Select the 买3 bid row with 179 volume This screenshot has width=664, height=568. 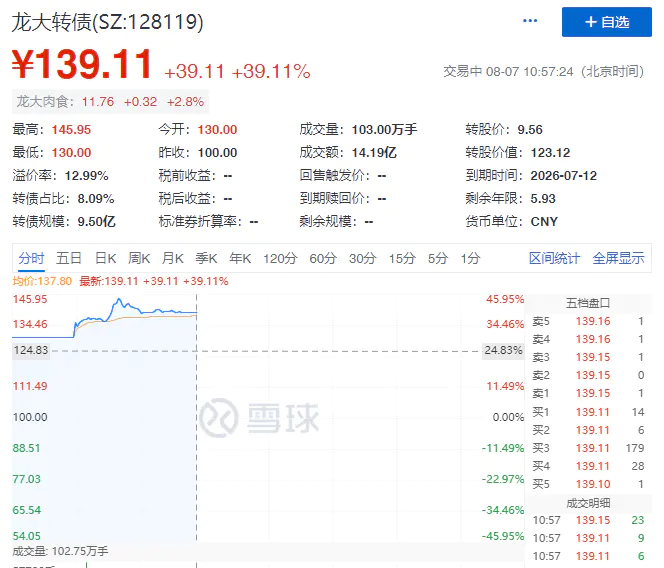(588, 448)
